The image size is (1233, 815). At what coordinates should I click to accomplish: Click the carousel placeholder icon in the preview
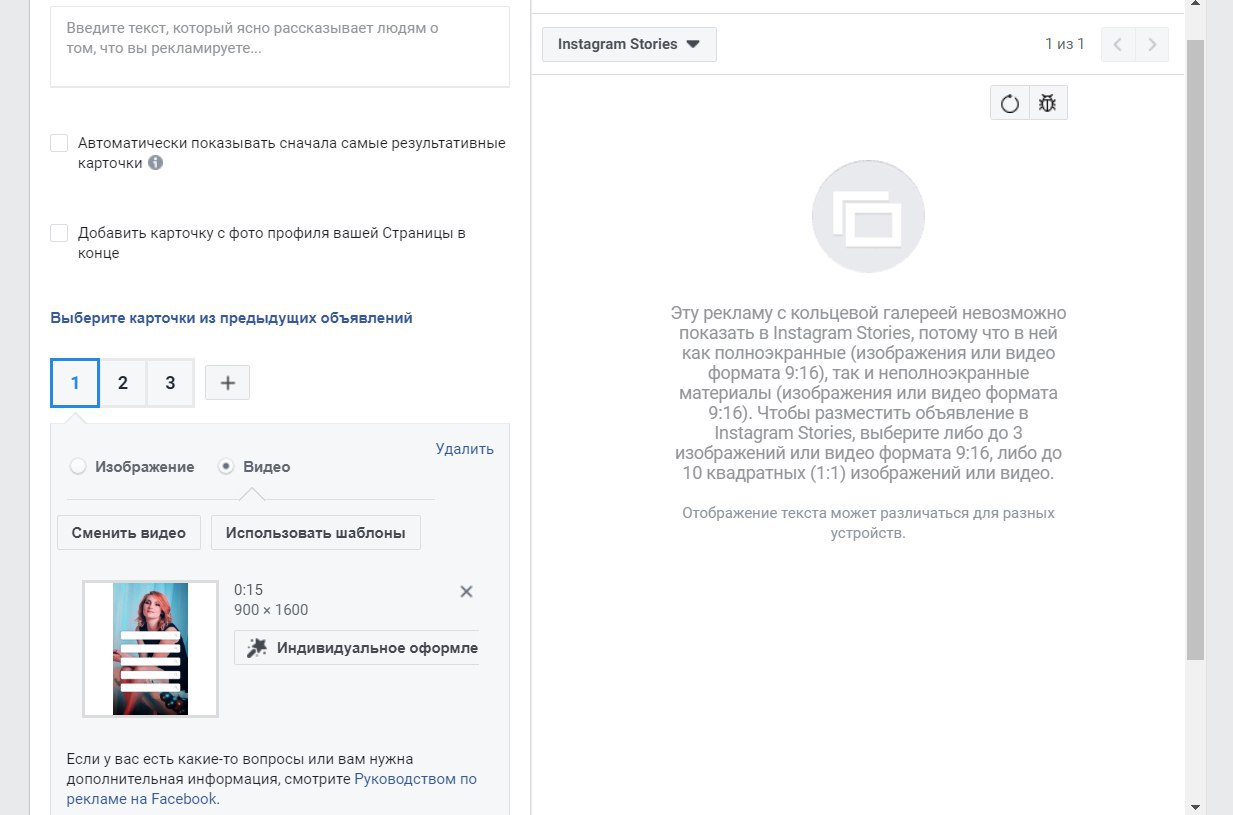pyautogui.click(x=868, y=217)
